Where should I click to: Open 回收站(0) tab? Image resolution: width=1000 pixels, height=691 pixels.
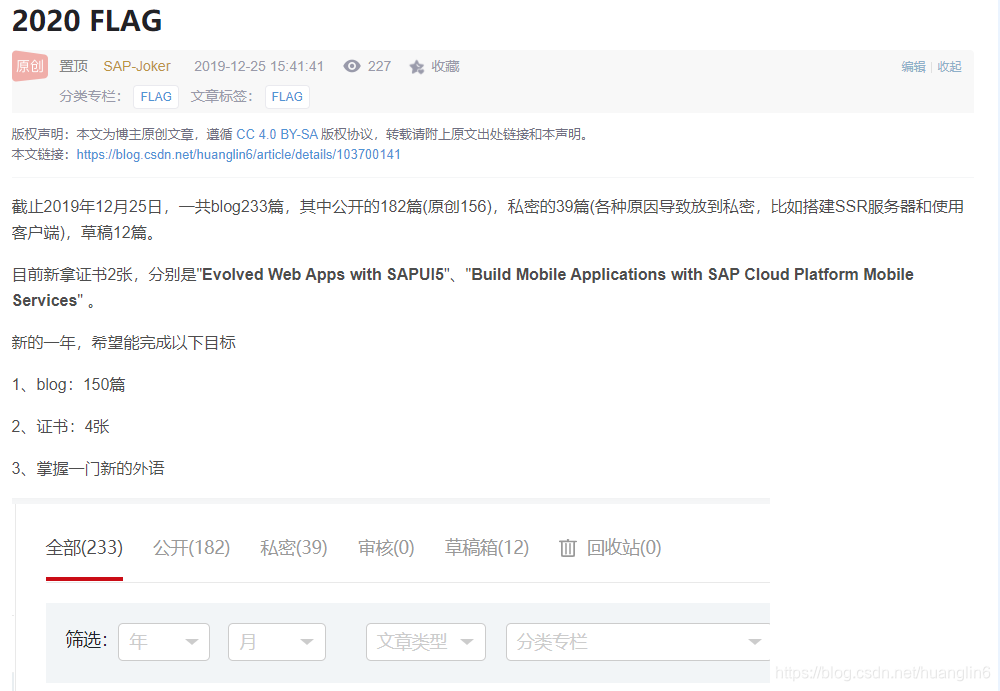tap(624, 547)
